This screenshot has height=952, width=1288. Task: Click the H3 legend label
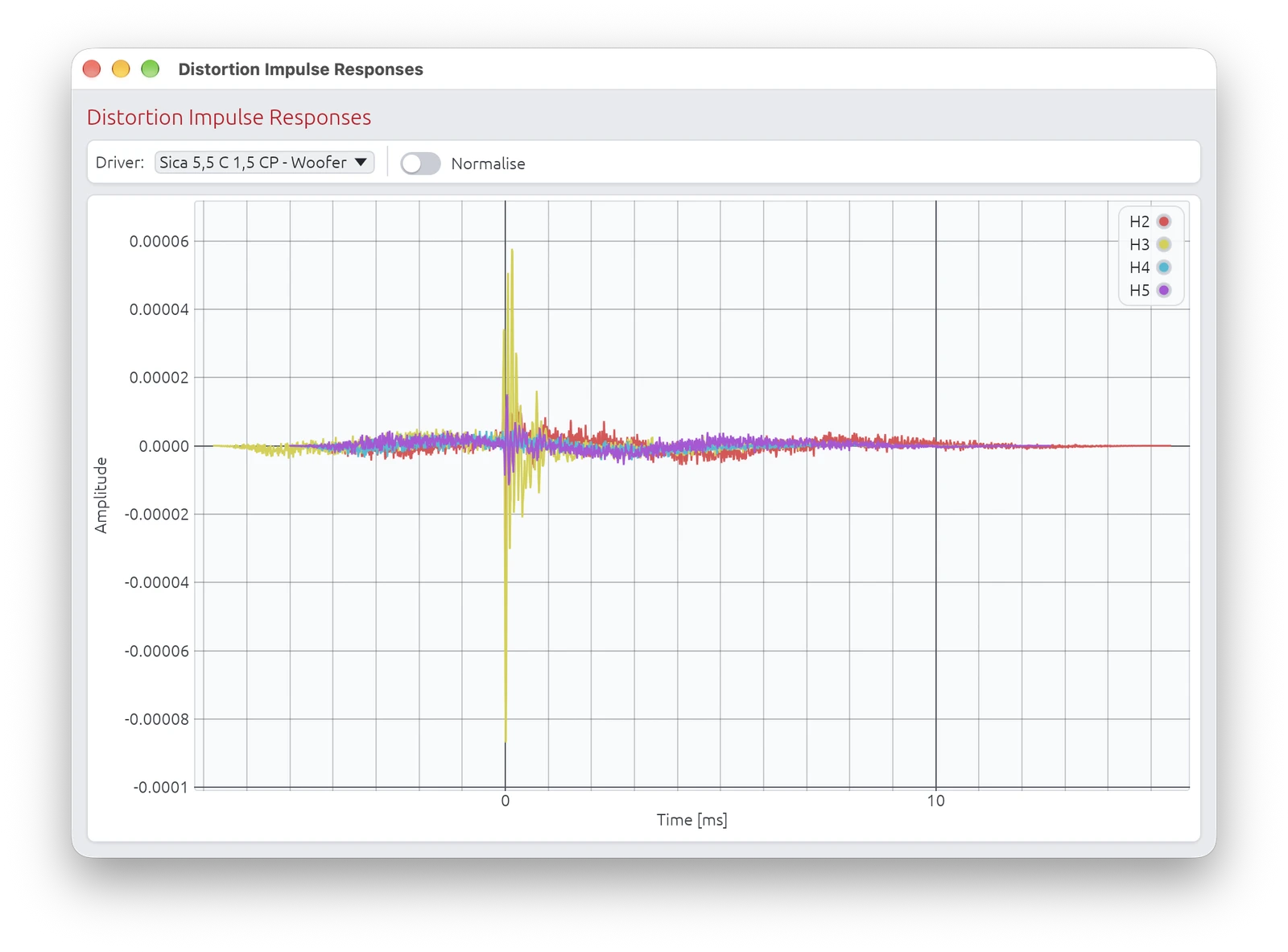(1139, 245)
